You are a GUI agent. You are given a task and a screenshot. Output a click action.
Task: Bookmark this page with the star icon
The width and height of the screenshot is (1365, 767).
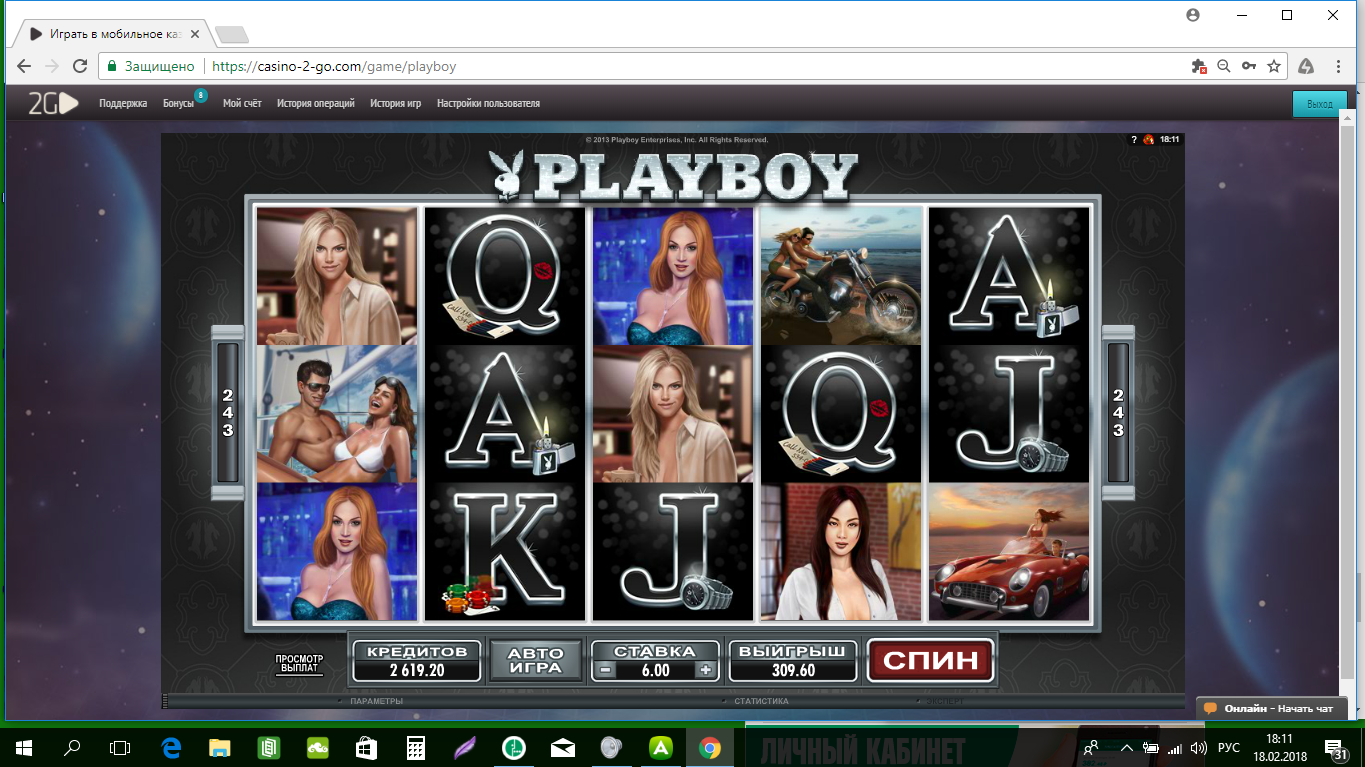pos(1274,66)
